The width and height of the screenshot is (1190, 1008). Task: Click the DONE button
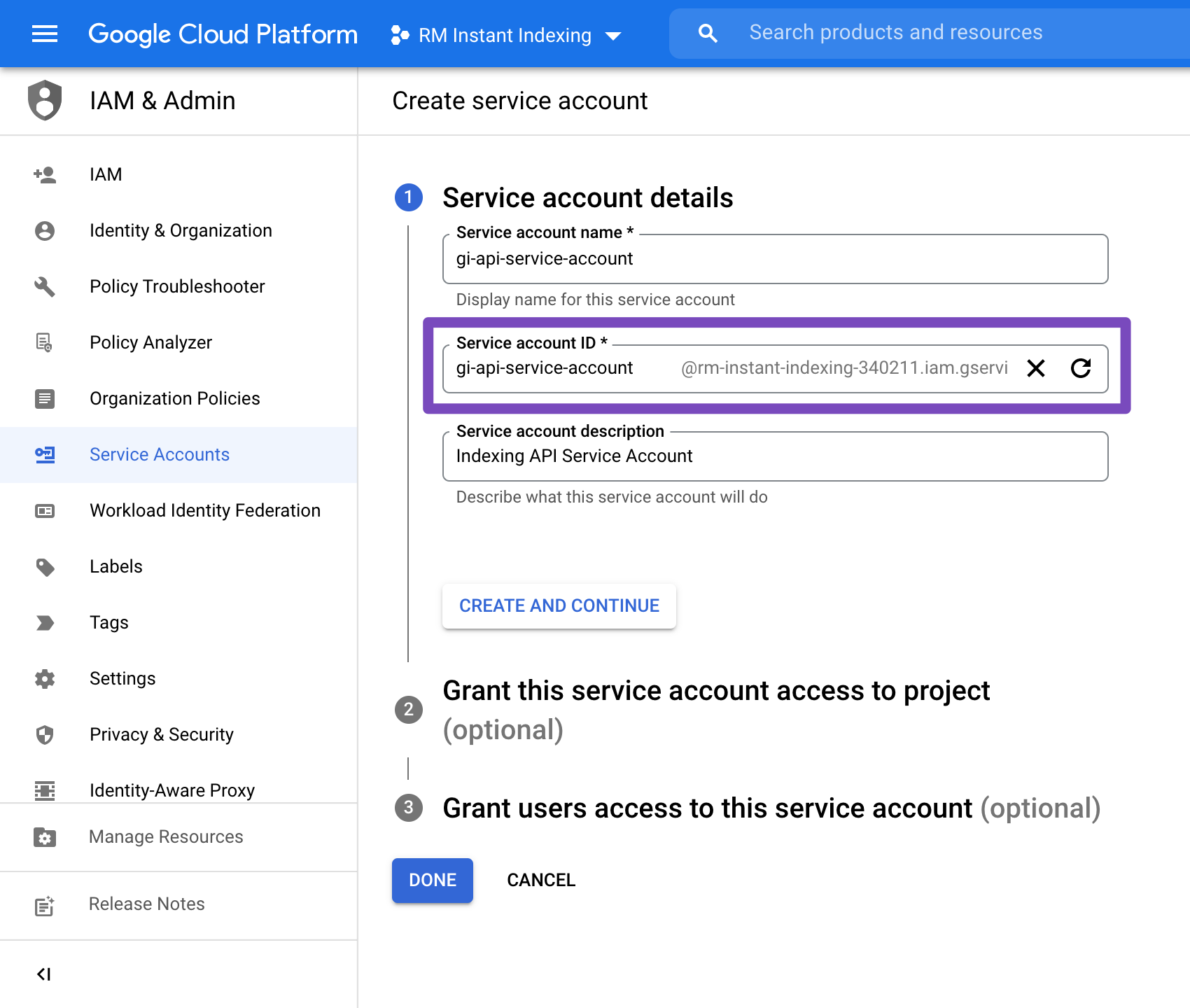432,880
